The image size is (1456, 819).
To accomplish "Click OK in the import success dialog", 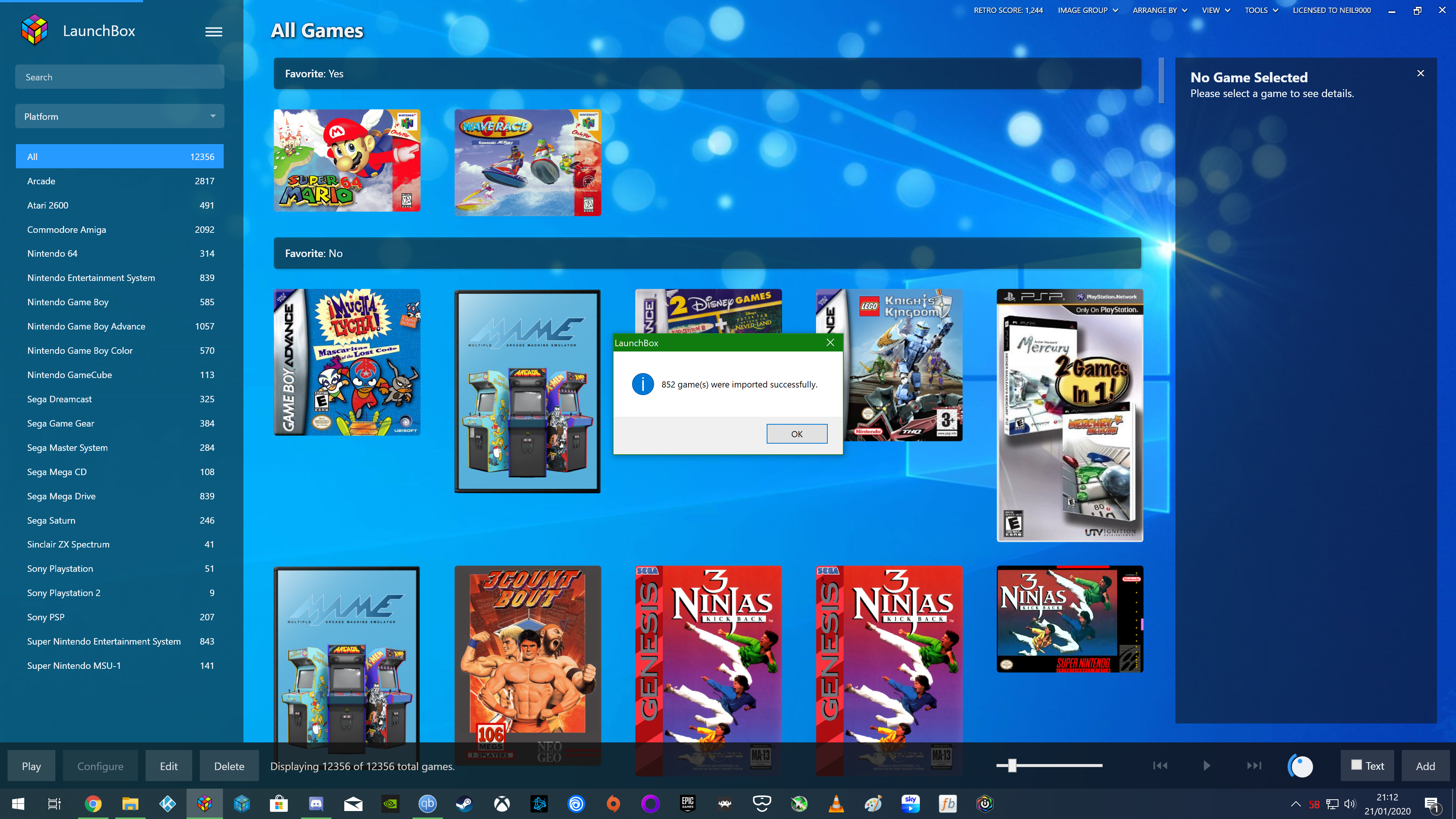I will [796, 433].
